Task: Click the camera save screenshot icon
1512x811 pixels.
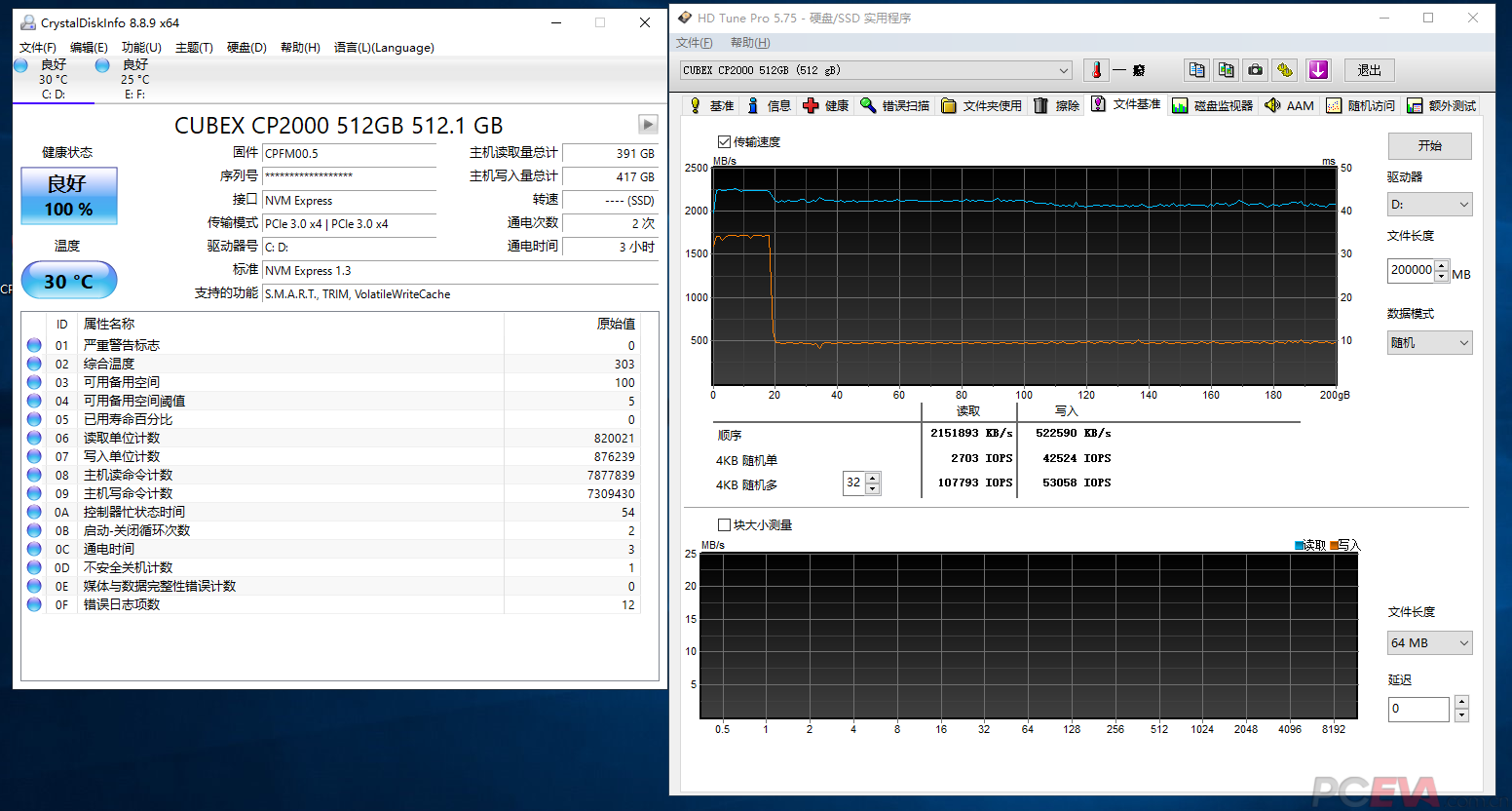Action: coord(1256,70)
